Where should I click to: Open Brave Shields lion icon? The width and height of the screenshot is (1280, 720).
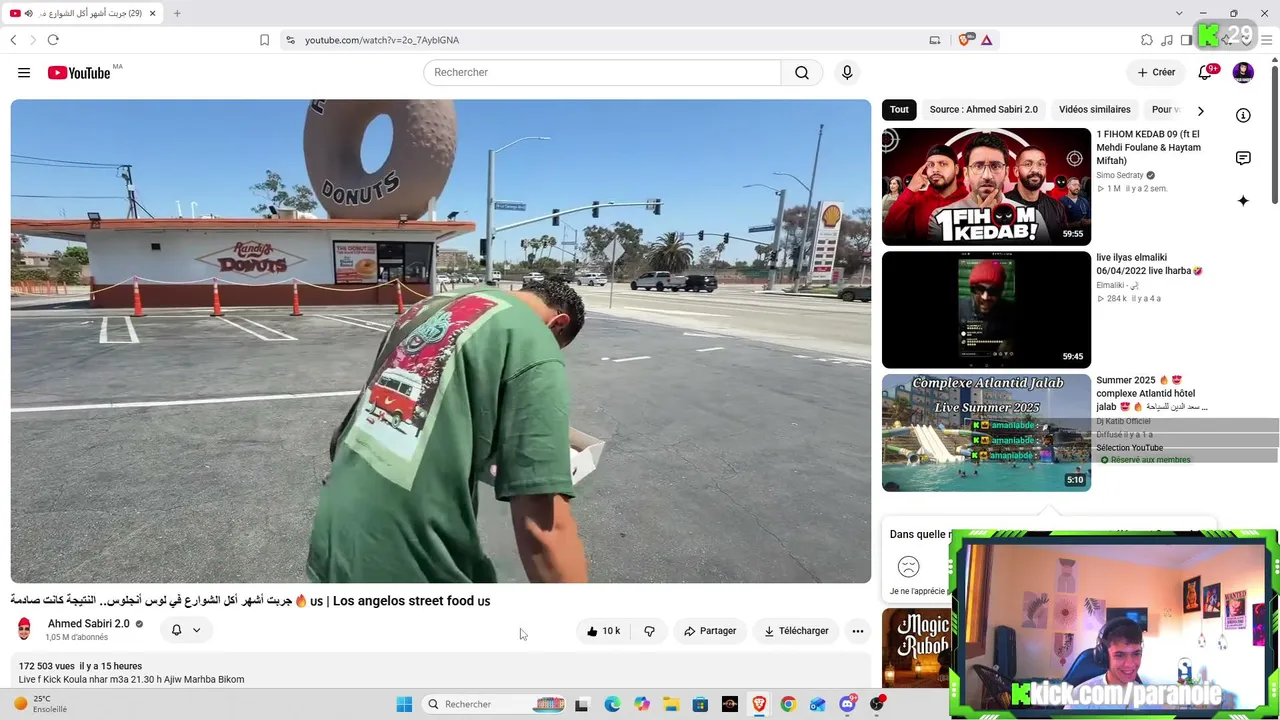(x=964, y=40)
